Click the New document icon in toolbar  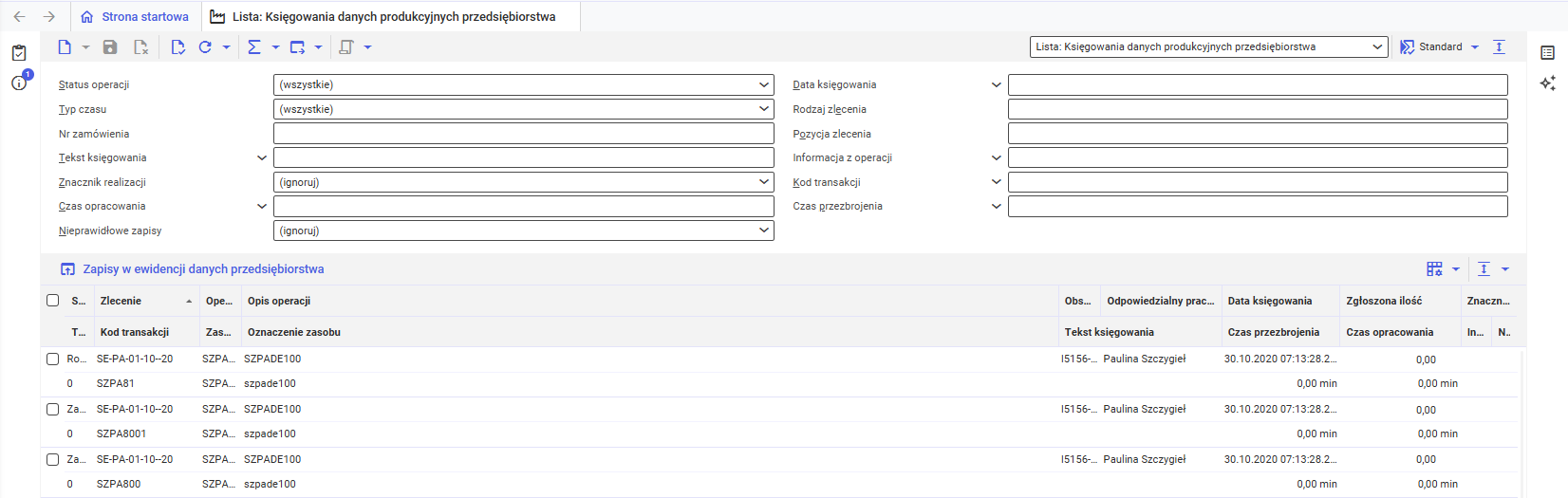coord(65,47)
